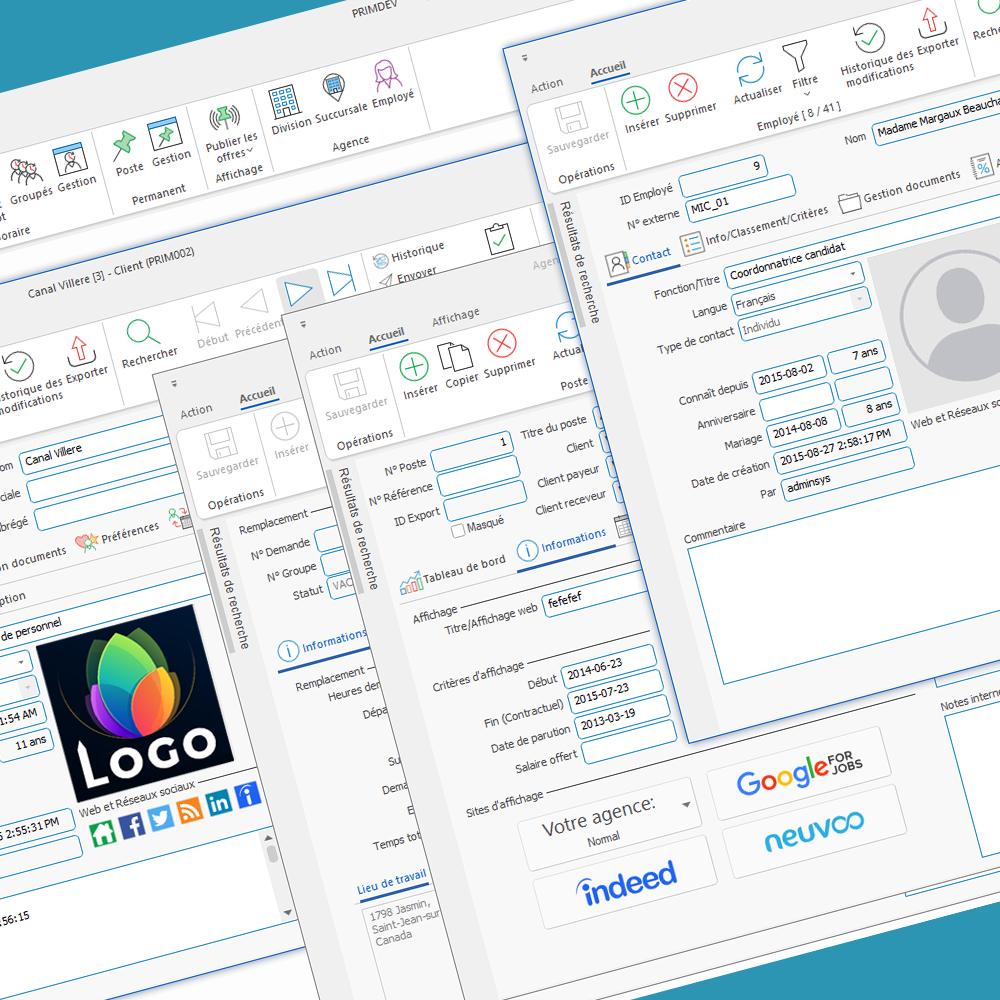Open the Lieu de travail tab
This screenshot has height=1000, width=1000.
[x=392, y=881]
